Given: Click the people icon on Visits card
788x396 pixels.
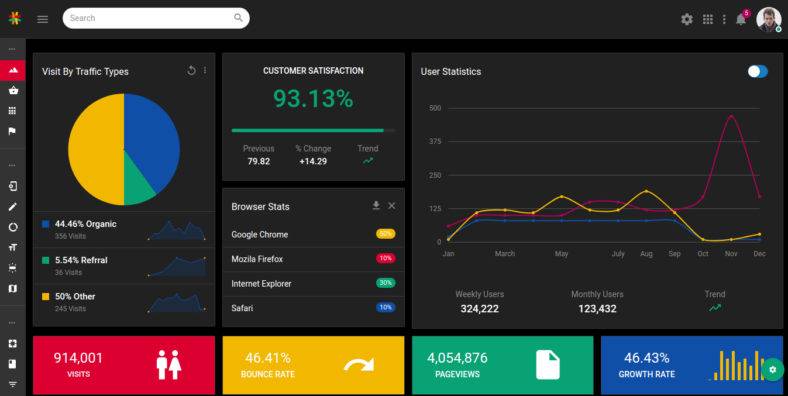Looking at the screenshot, I should [x=168, y=365].
